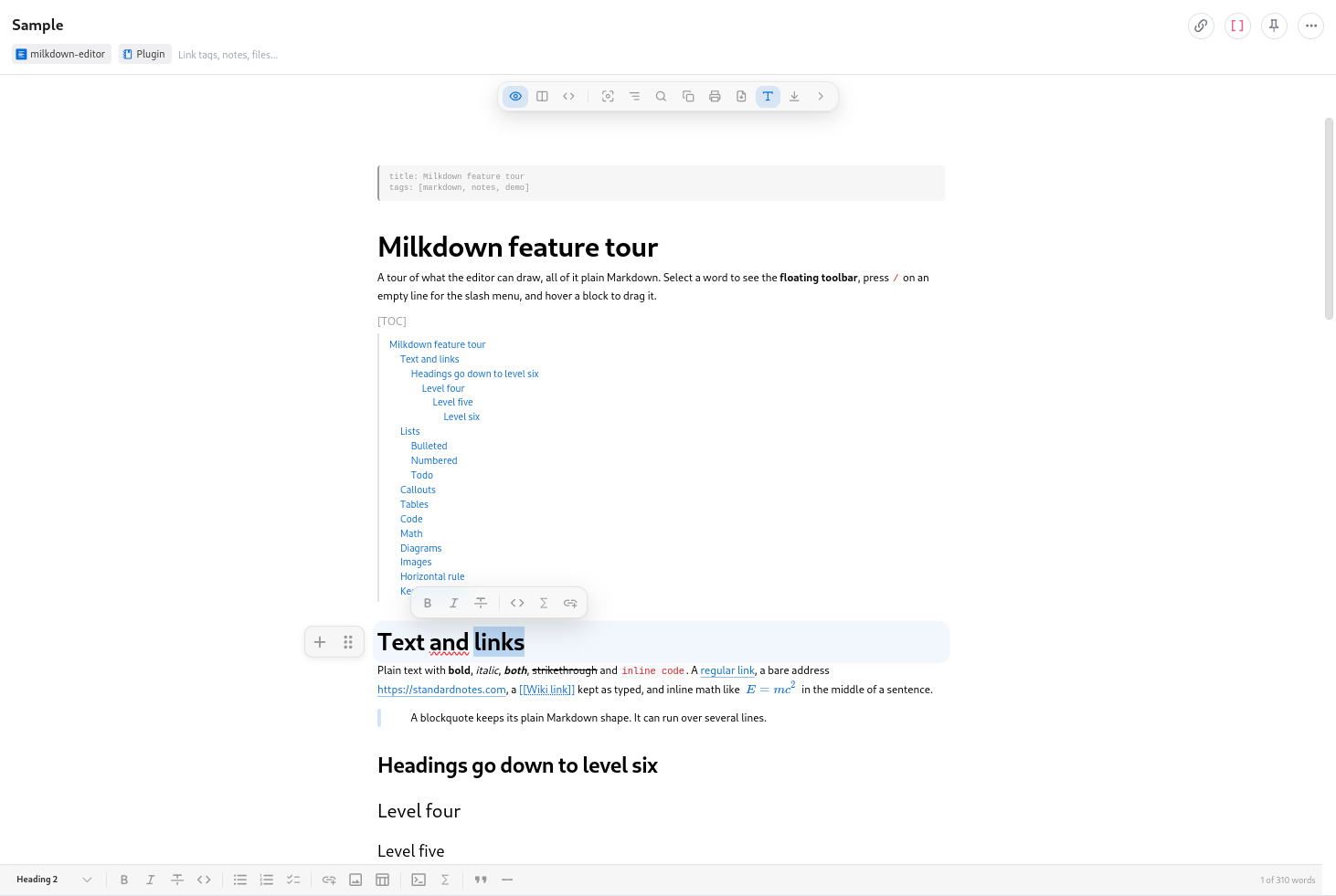The width and height of the screenshot is (1336, 896).
Task: Apply italic in the floating toolbar
Action: pyautogui.click(x=453, y=603)
